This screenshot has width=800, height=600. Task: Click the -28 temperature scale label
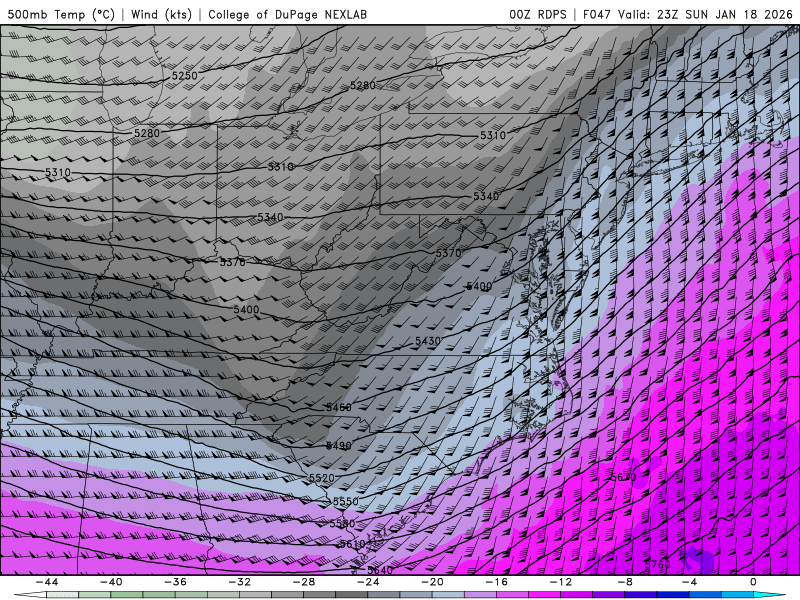pos(304,582)
